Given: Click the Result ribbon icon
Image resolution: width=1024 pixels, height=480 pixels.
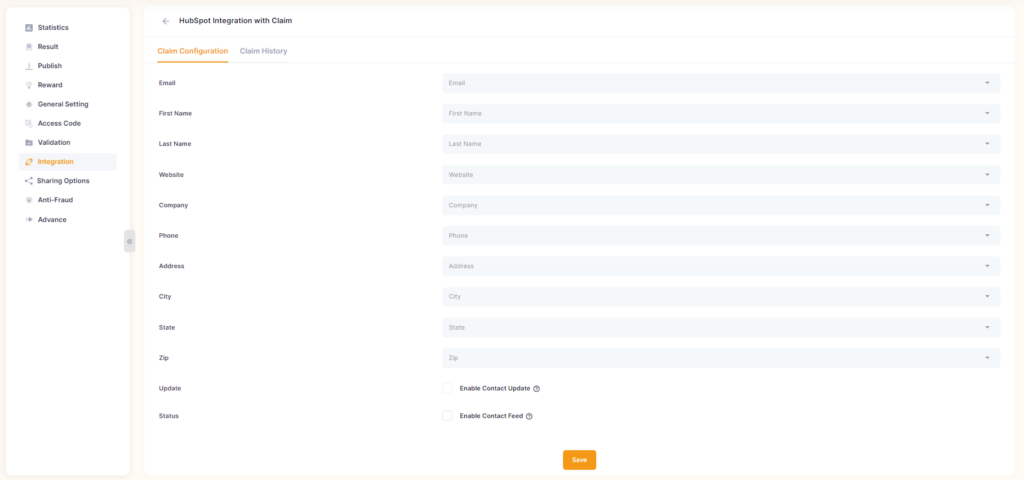Looking at the screenshot, I should (x=29, y=47).
